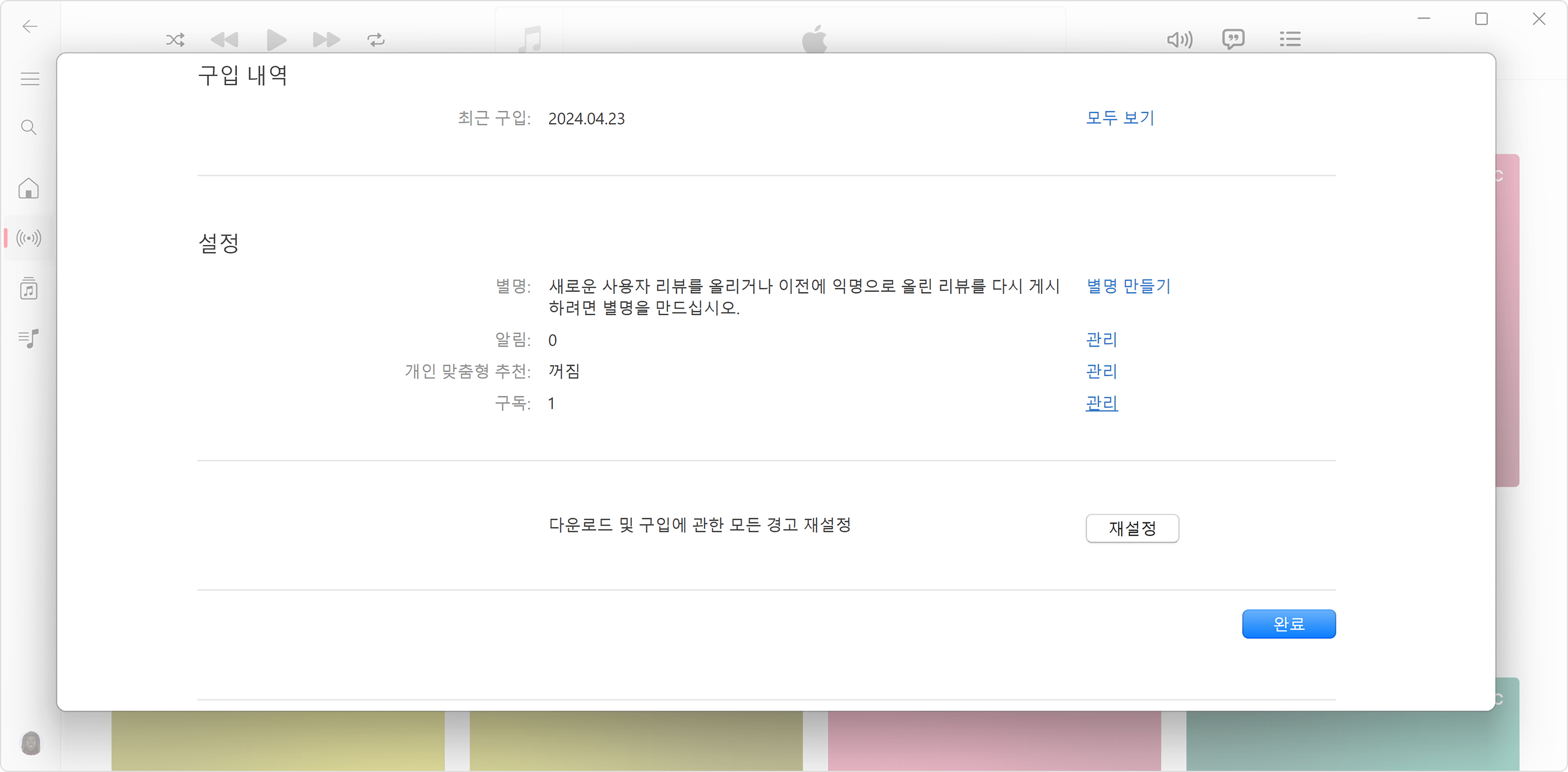This screenshot has width=1568, height=772.
Task: Rewind to the previous track
Action: 225,39
